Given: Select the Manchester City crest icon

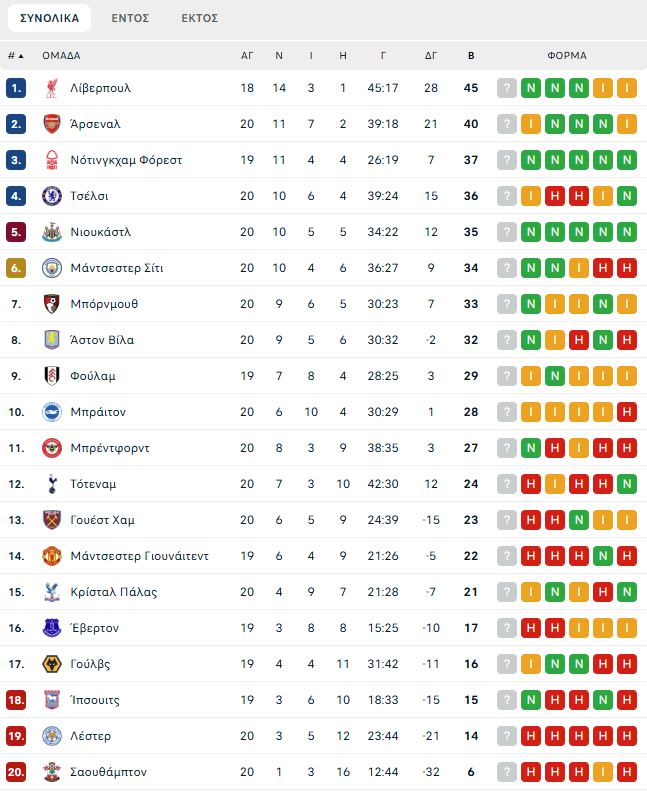Looking at the screenshot, I should 52,268.
